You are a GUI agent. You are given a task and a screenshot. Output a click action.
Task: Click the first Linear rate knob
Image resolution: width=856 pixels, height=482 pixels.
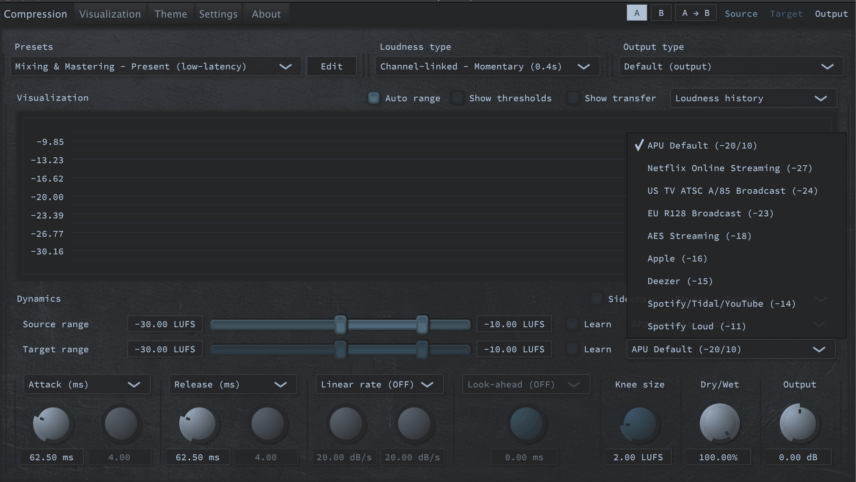346,424
